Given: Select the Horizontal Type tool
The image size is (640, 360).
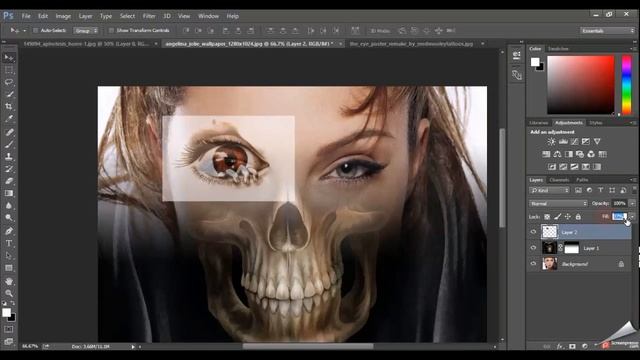Looking at the screenshot, I should click(x=9, y=243).
